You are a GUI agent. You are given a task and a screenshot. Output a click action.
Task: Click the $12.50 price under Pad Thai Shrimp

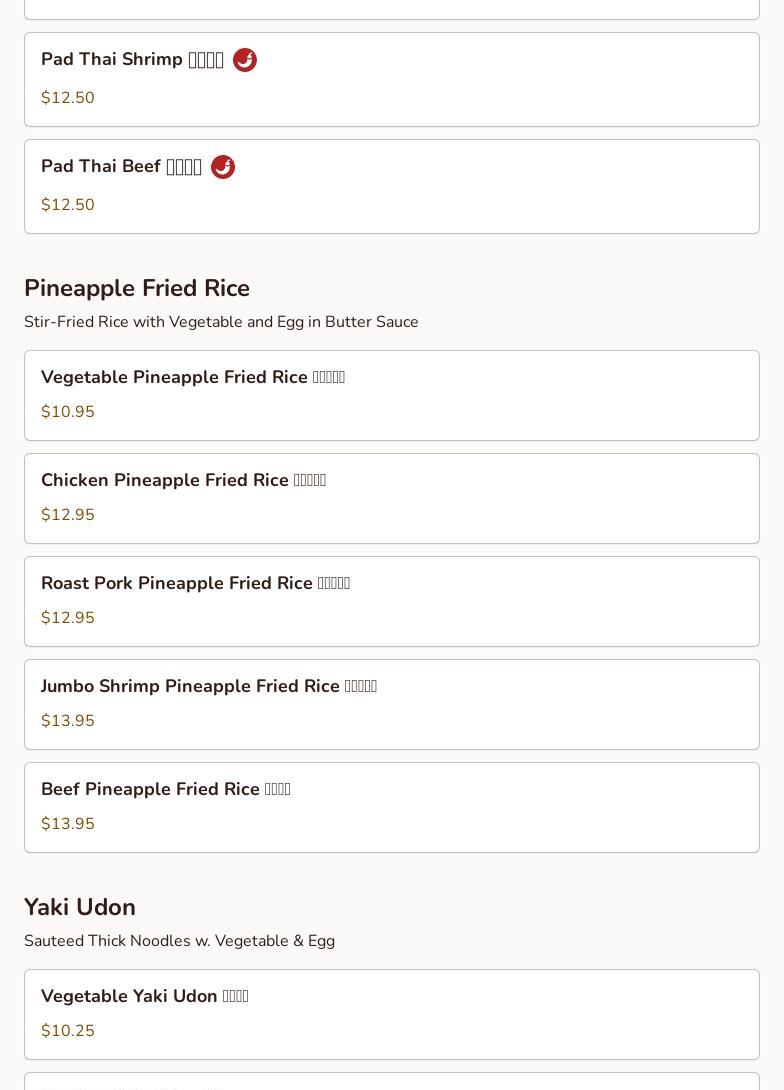68,98
